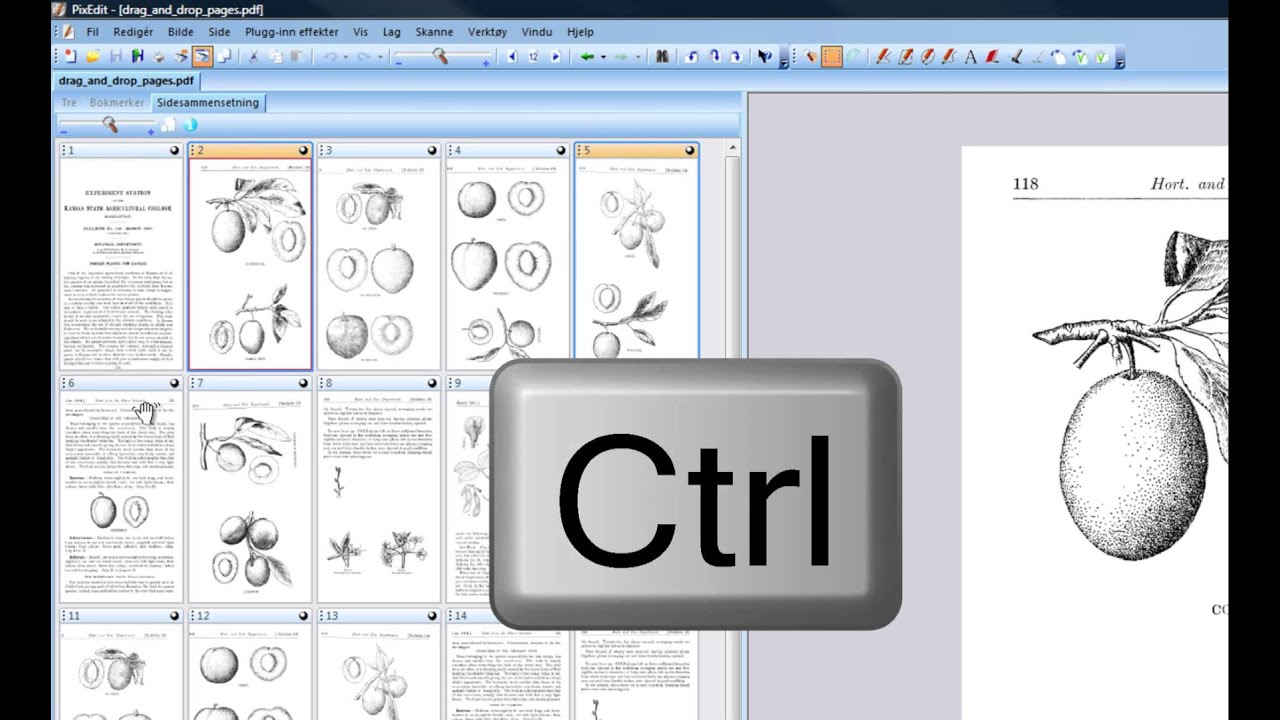The width and height of the screenshot is (1280, 720).
Task: Toggle the marker dot on page 7 thumbnail
Action: (x=303, y=383)
